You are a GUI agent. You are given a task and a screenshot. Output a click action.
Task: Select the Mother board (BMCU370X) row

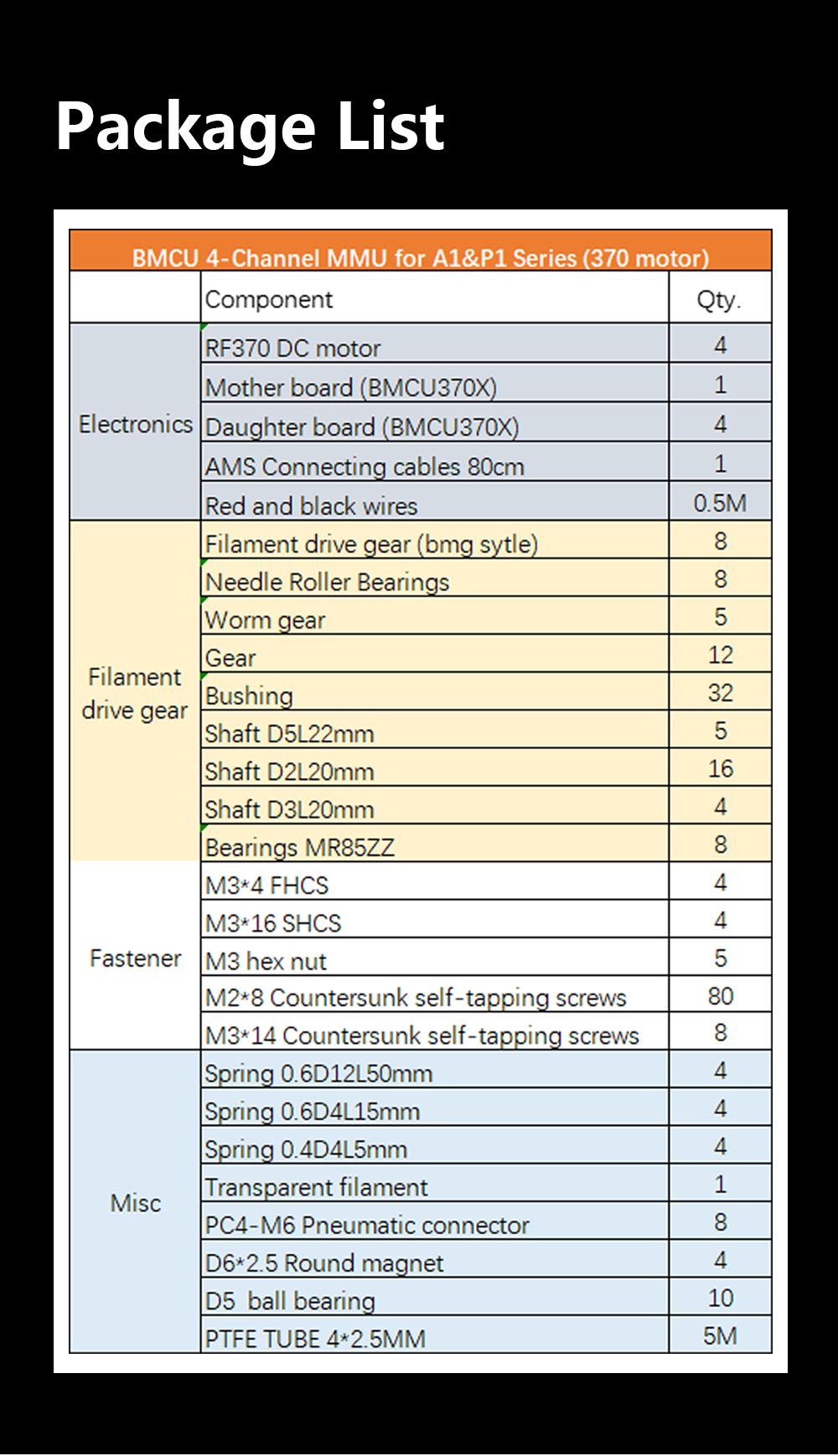pyautogui.click(x=486, y=383)
